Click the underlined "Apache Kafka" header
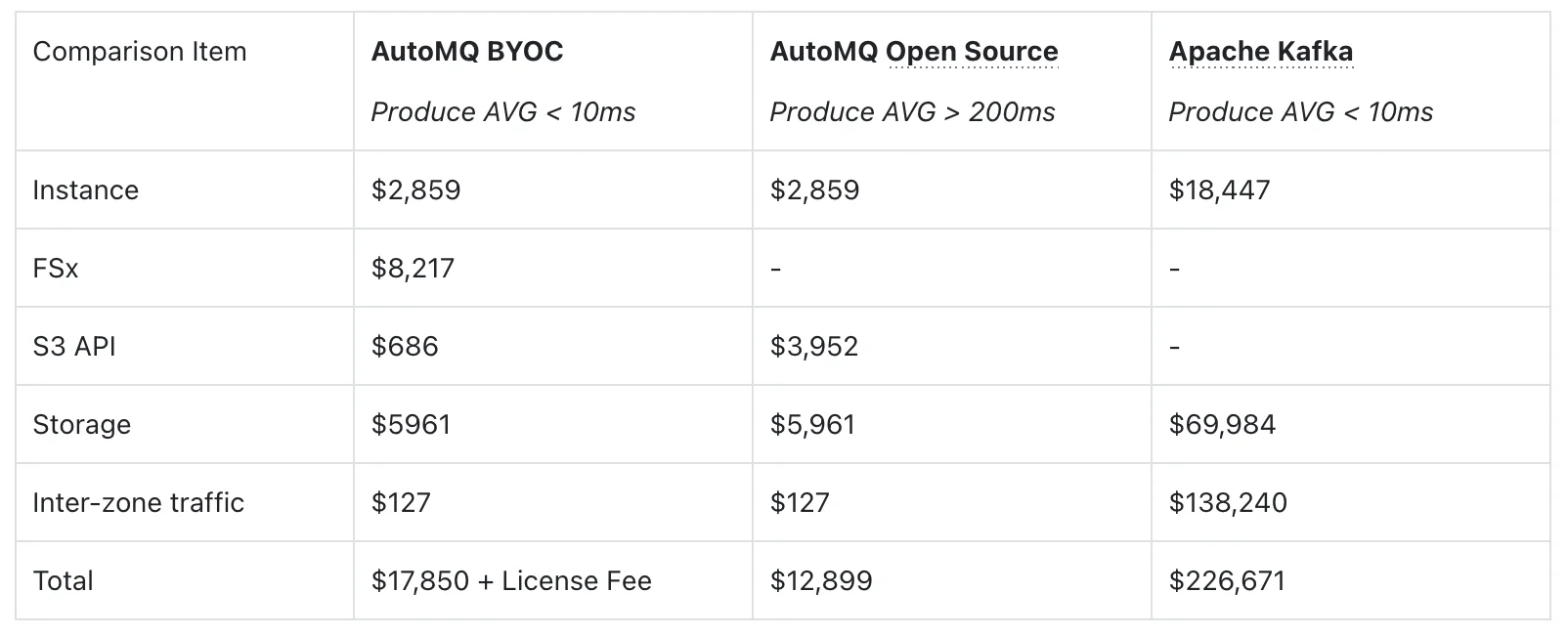The height and width of the screenshot is (635, 1568). pos(1260,52)
